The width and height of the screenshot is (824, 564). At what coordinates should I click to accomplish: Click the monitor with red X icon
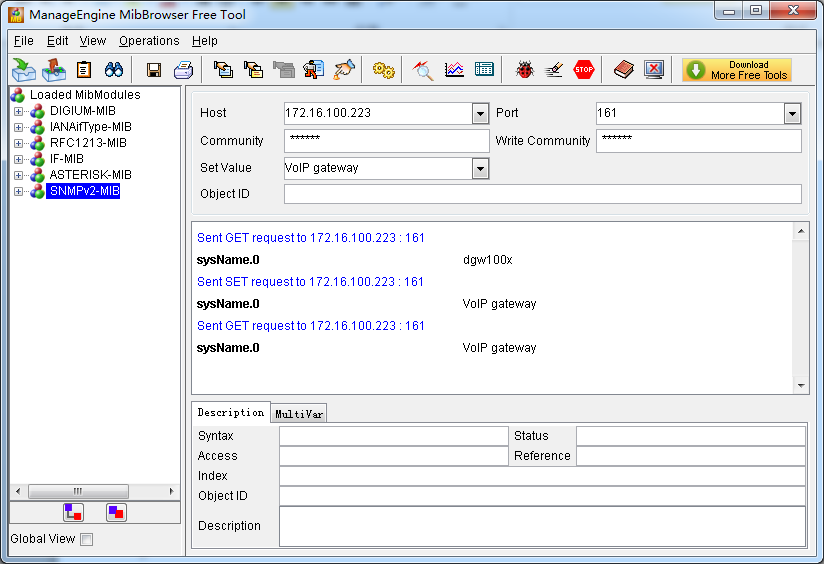point(654,69)
